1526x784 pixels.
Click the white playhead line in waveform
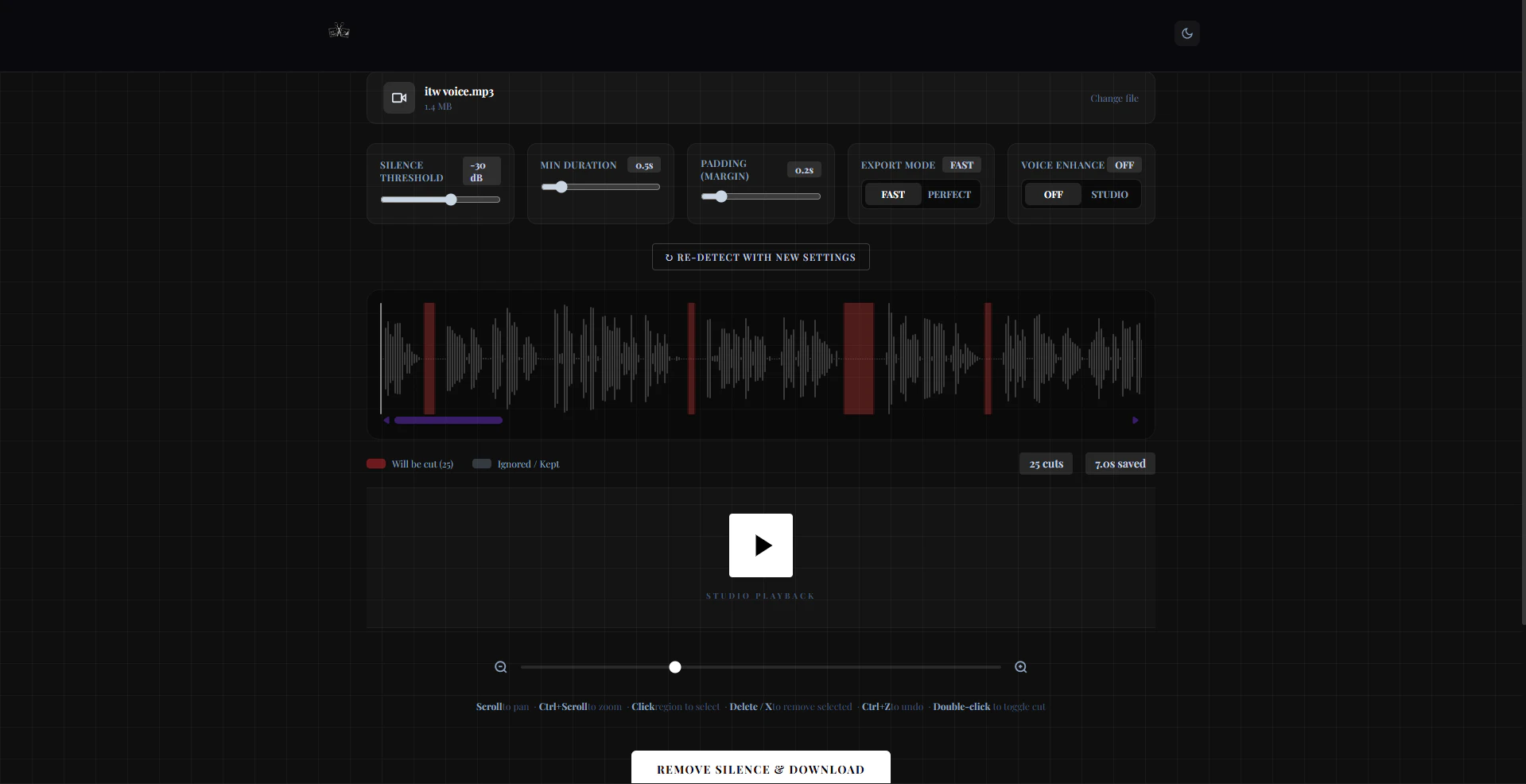pos(381,359)
